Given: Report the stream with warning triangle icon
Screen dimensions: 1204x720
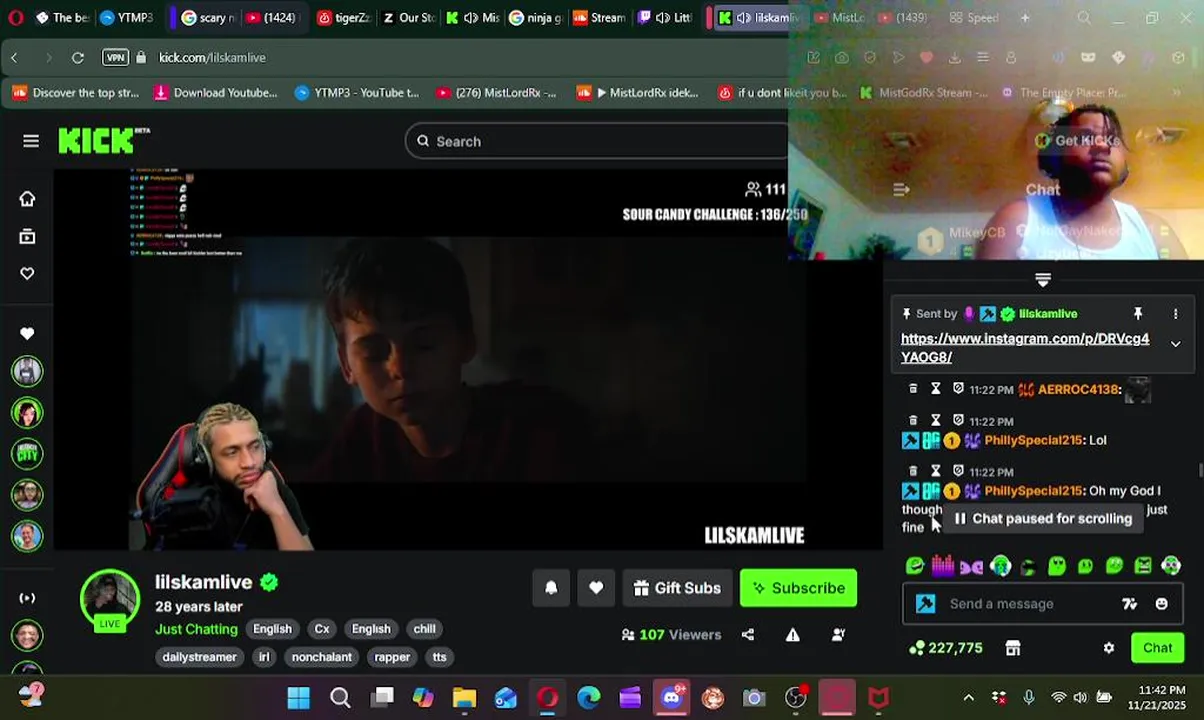Looking at the screenshot, I should click(793, 634).
